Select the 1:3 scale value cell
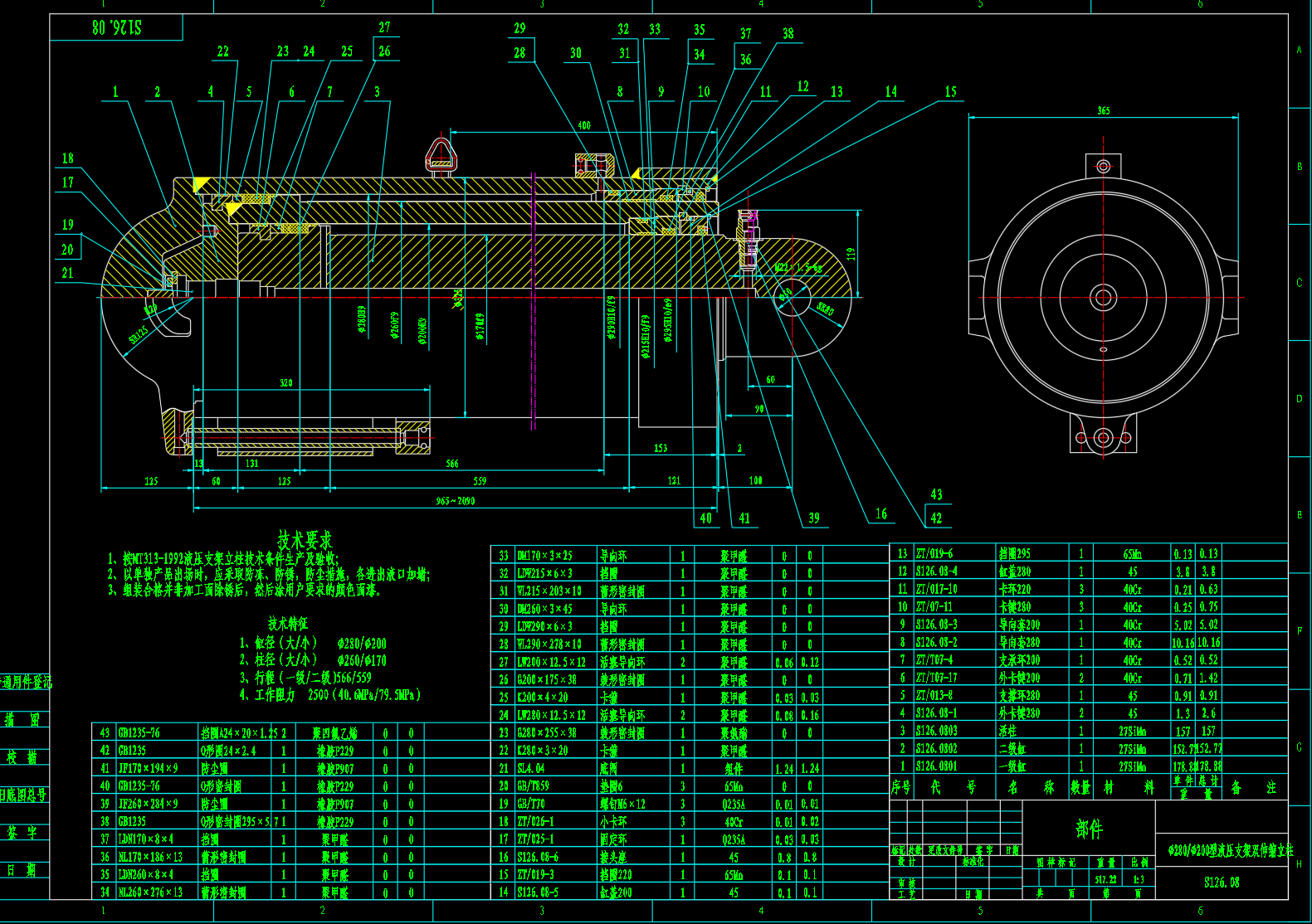The height and width of the screenshot is (924, 1312). click(1138, 879)
